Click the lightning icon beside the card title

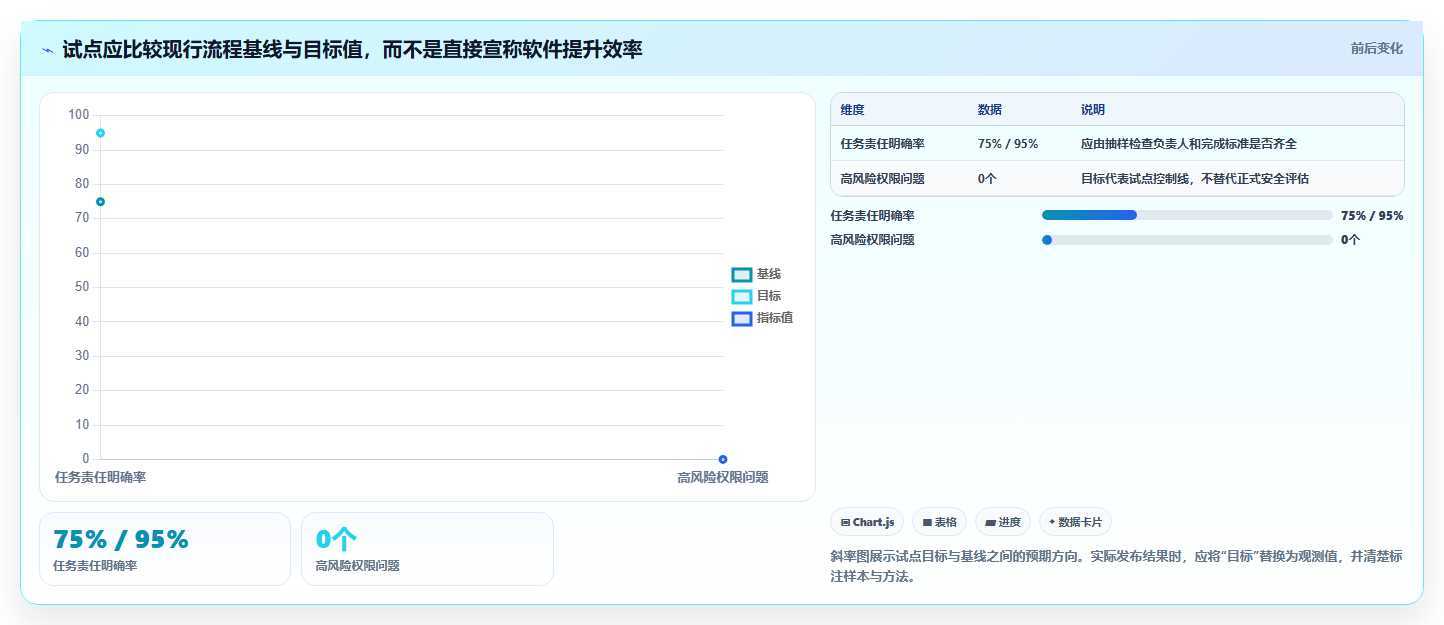point(47,49)
